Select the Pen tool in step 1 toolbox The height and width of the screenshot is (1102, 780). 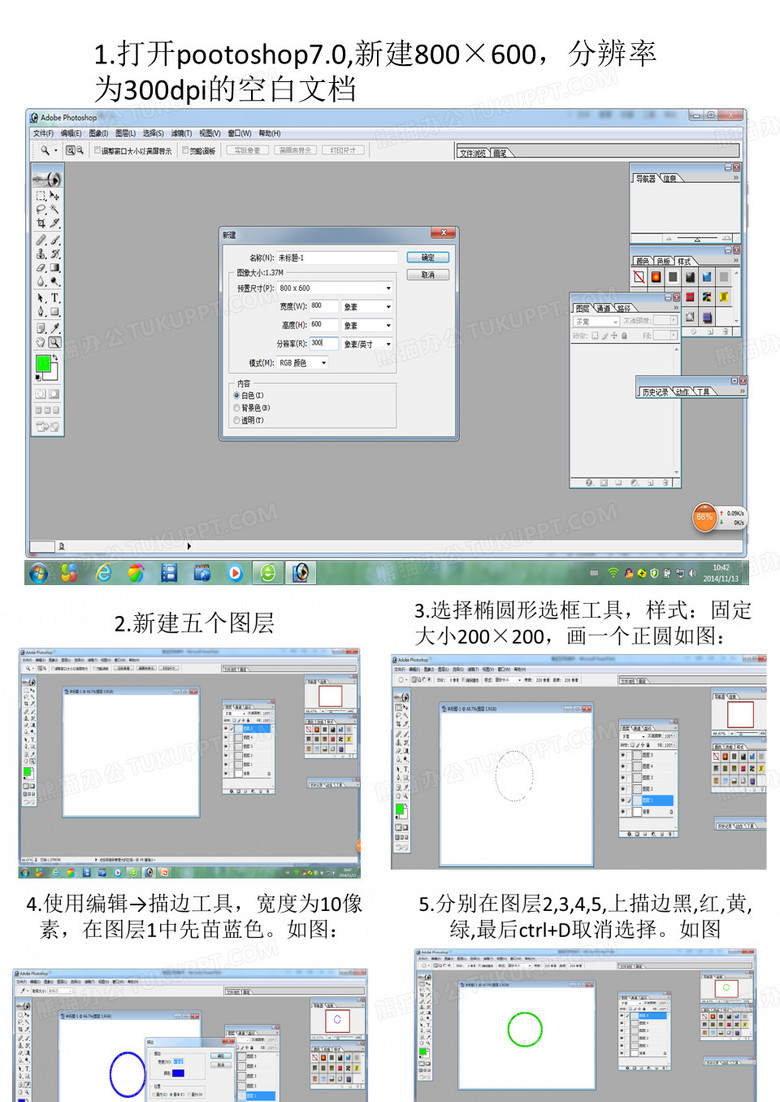[41, 311]
